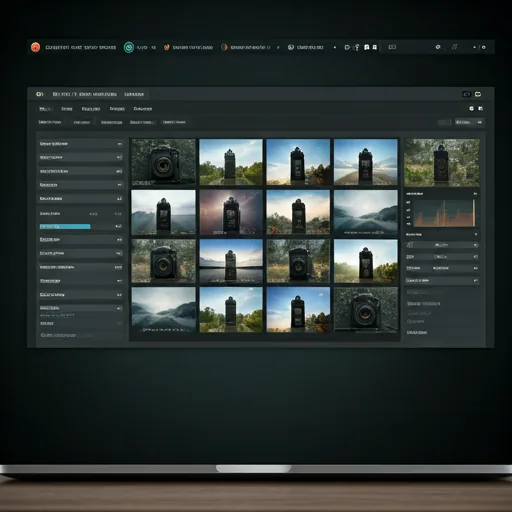Screen dimensions: 512x512
Task: Click the dark camera icon in the window header
Action: (467, 94)
